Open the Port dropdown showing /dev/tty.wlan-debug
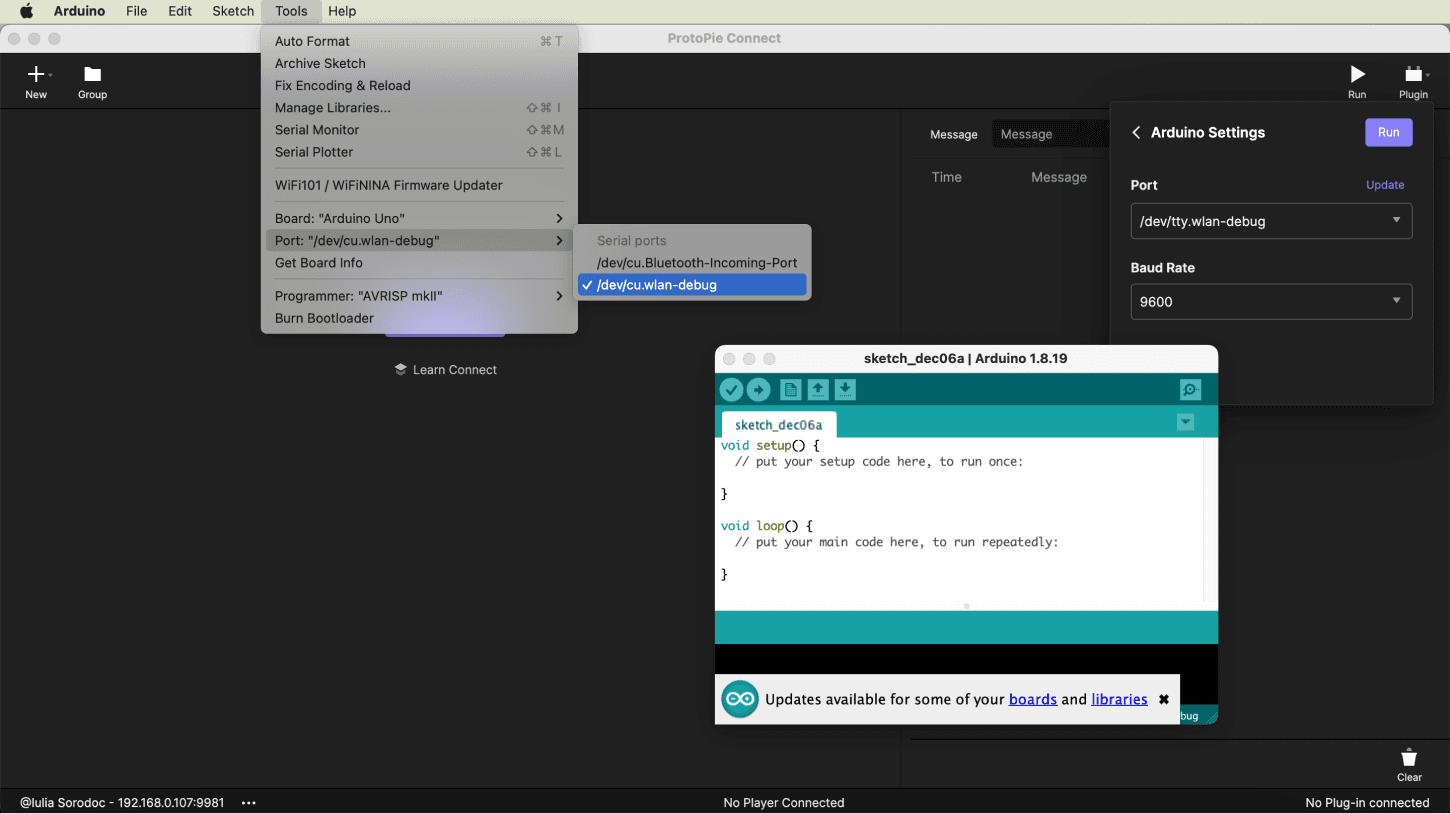 [x=1270, y=221]
